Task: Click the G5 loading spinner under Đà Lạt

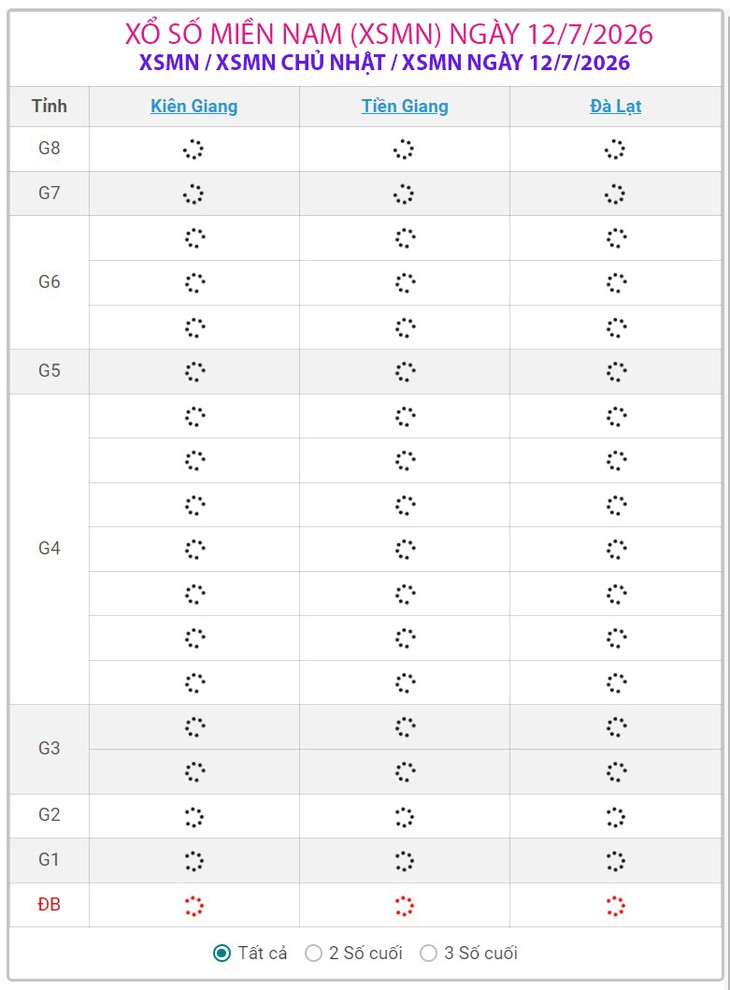Action: pos(616,372)
